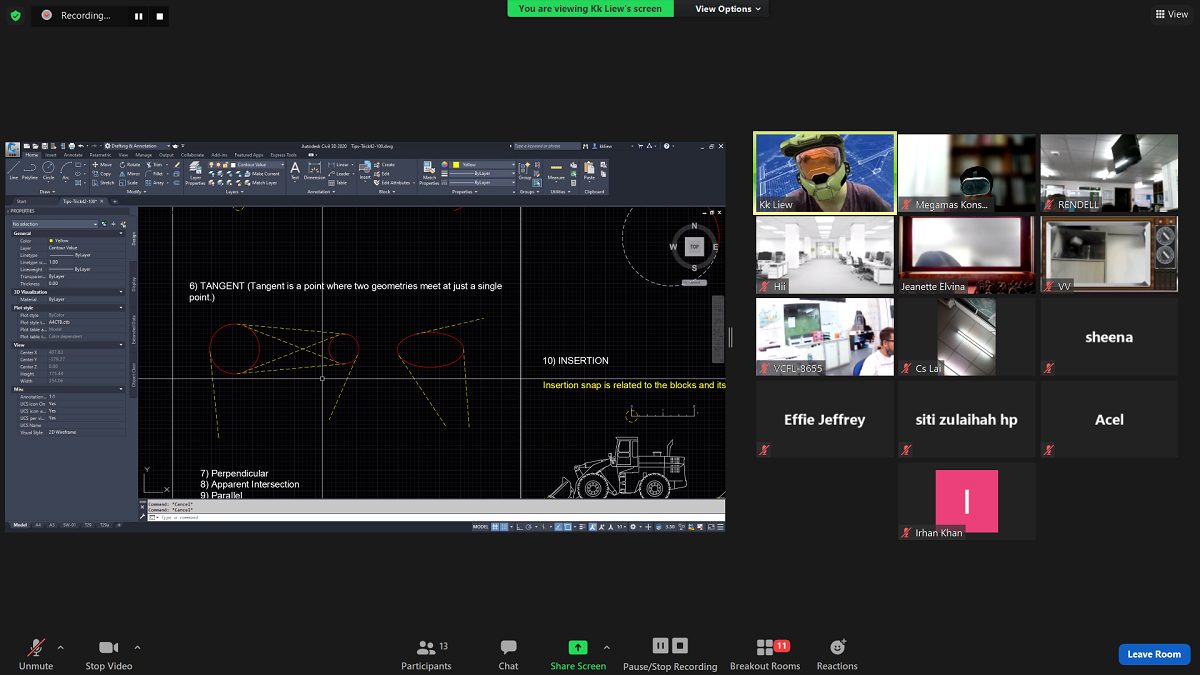Pick the Stretch tool in Modify panel

pos(103,183)
